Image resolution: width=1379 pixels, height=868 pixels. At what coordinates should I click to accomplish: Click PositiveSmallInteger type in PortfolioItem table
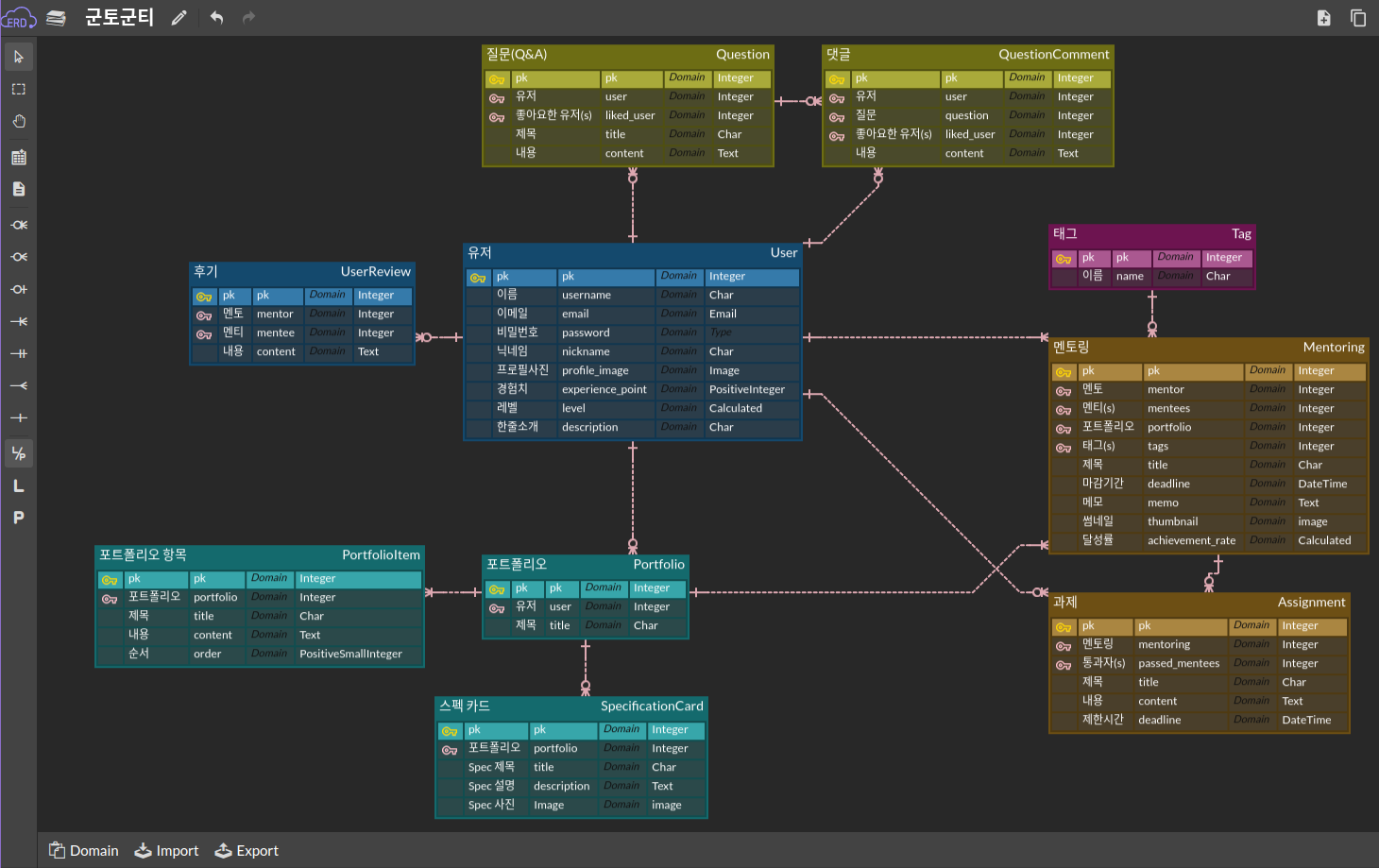point(350,655)
